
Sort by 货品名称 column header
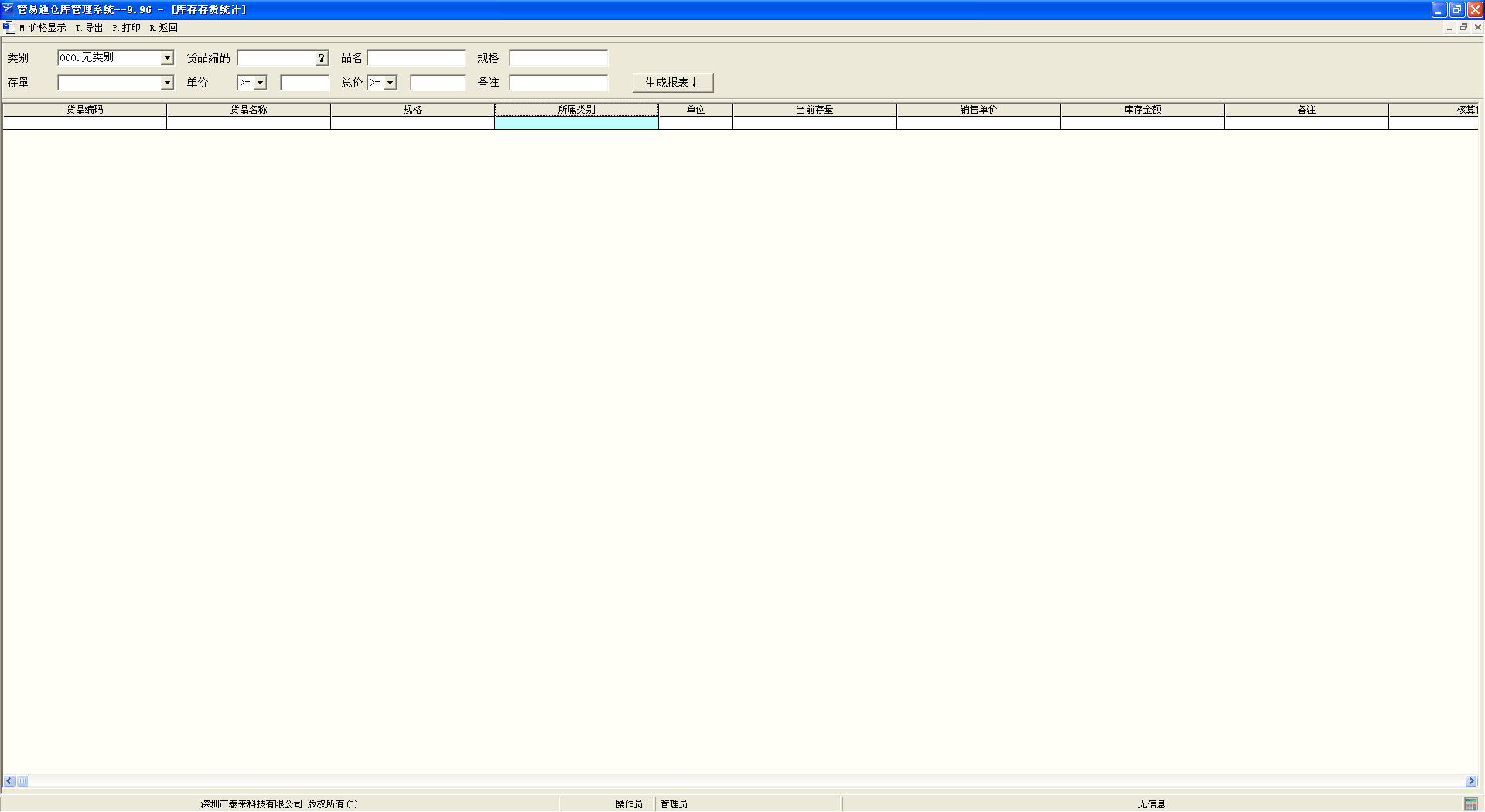[248, 110]
